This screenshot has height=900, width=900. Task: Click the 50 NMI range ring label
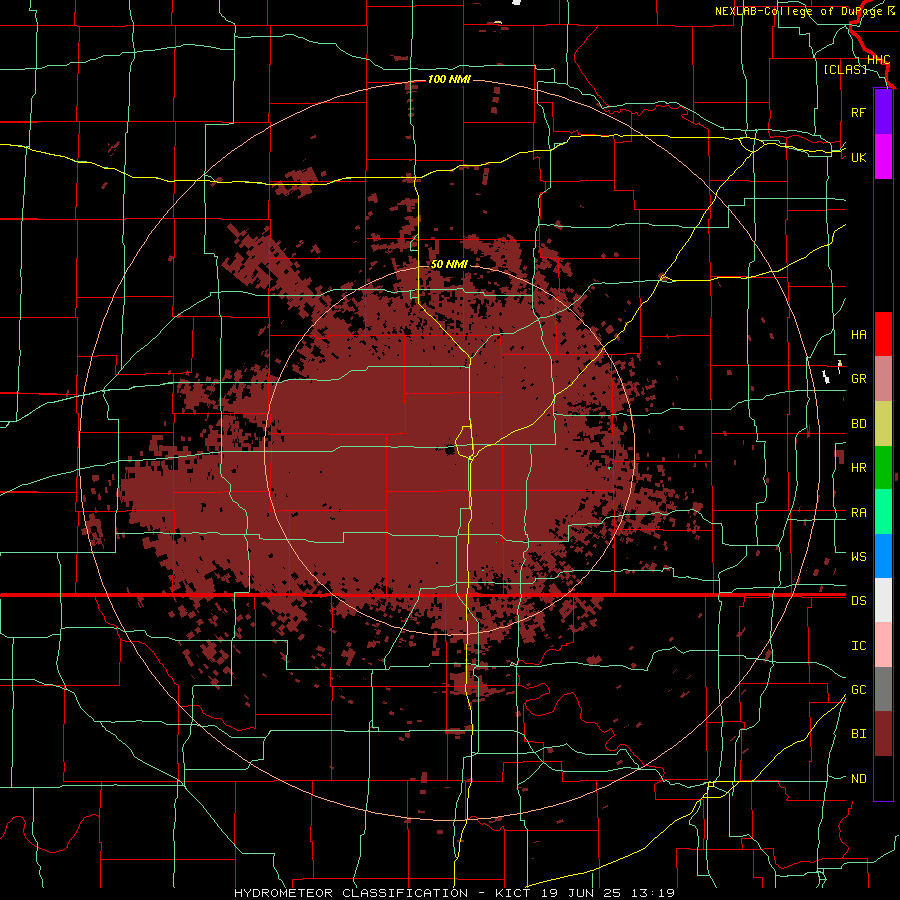coord(449,264)
